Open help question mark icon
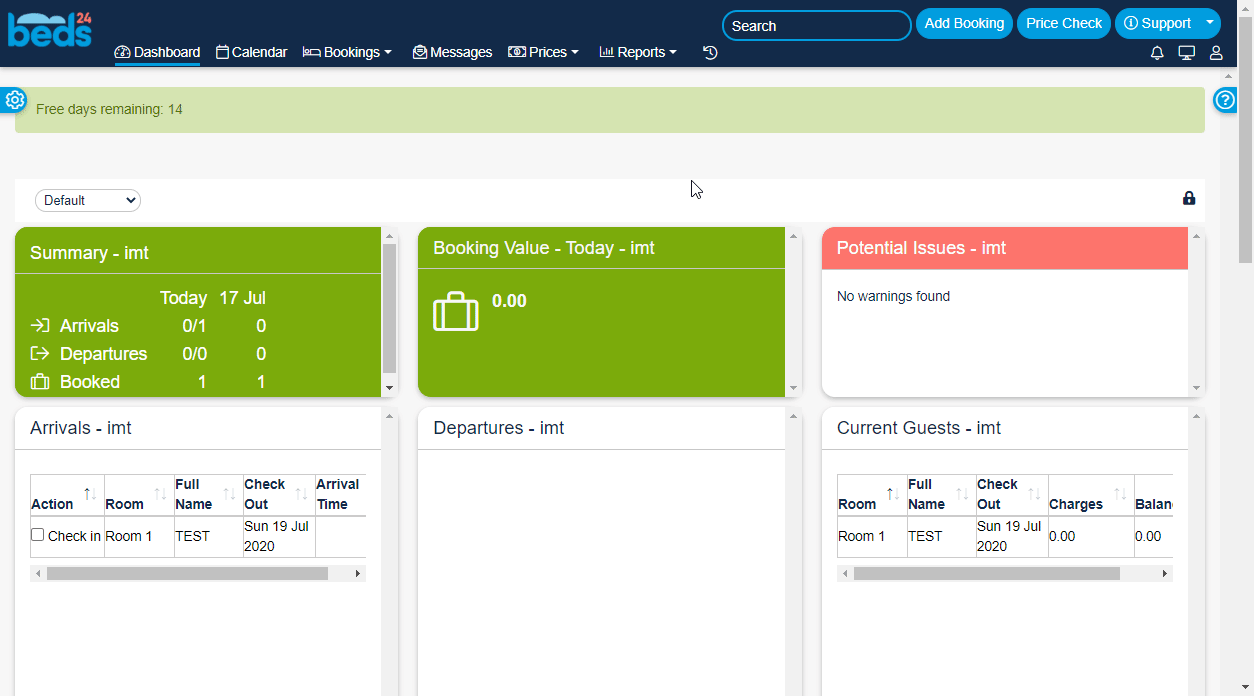This screenshot has width=1254, height=696. [x=1226, y=100]
